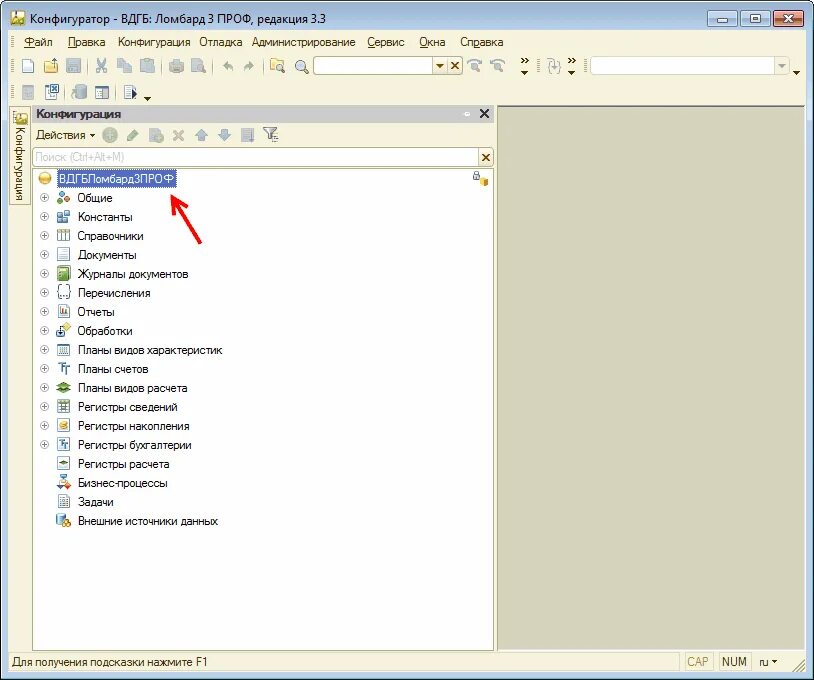Image resolution: width=814 pixels, height=680 pixels.
Task: Move object up with arrow icon
Action: point(201,135)
